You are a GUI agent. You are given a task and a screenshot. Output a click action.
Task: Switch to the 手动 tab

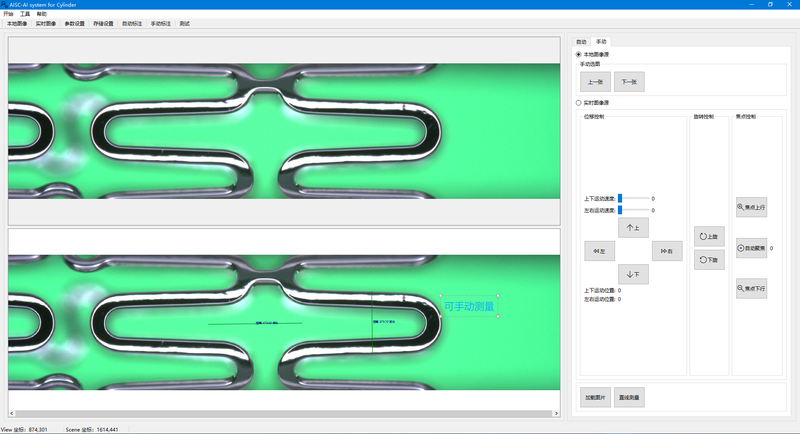click(600, 42)
